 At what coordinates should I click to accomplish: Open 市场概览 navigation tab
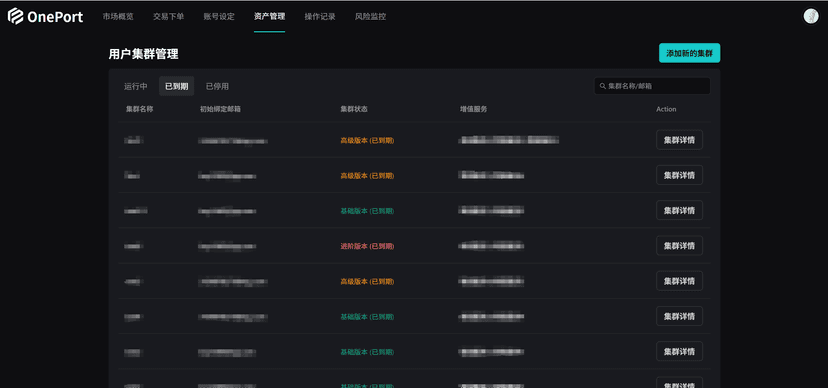coord(118,16)
